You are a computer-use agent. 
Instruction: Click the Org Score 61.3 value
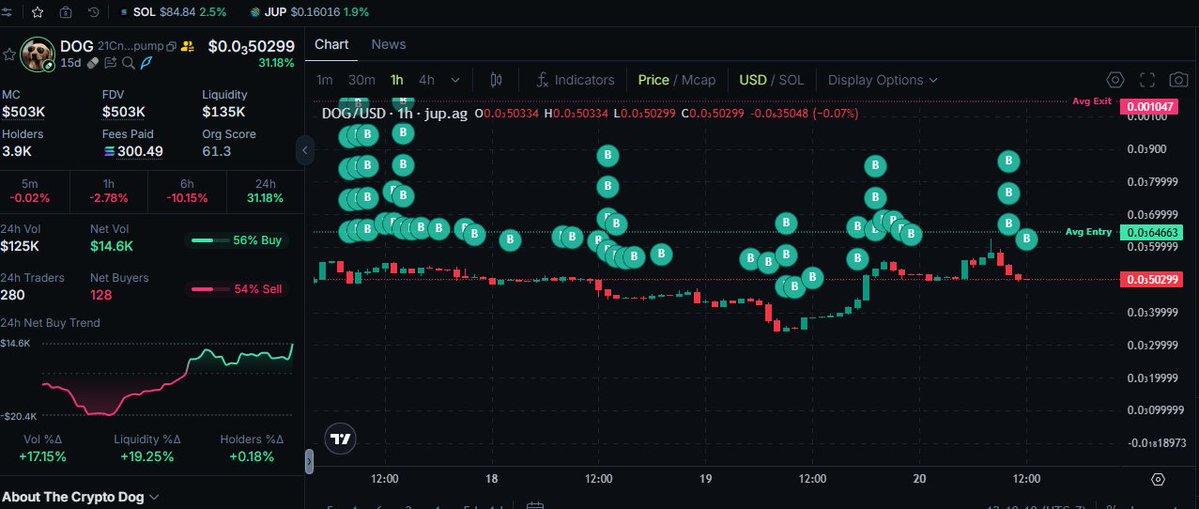click(216, 151)
